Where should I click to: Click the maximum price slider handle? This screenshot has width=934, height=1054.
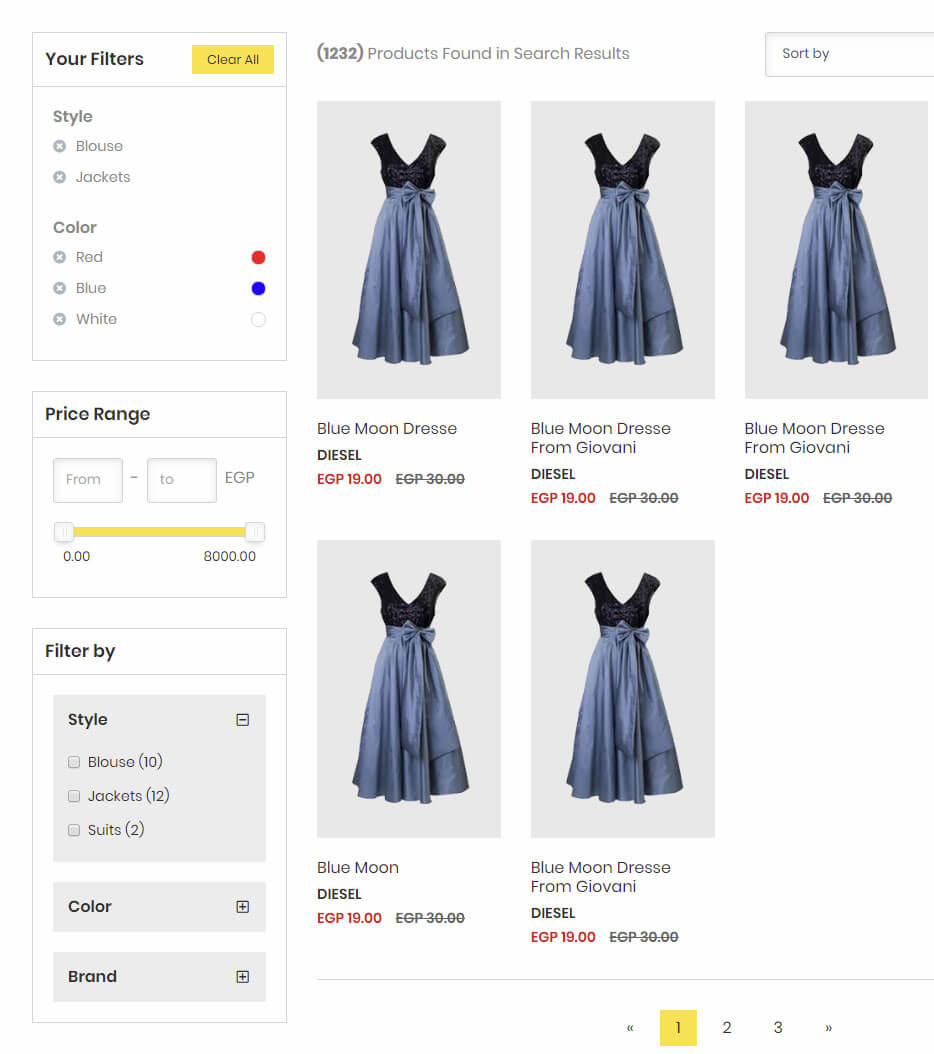coord(255,532)
